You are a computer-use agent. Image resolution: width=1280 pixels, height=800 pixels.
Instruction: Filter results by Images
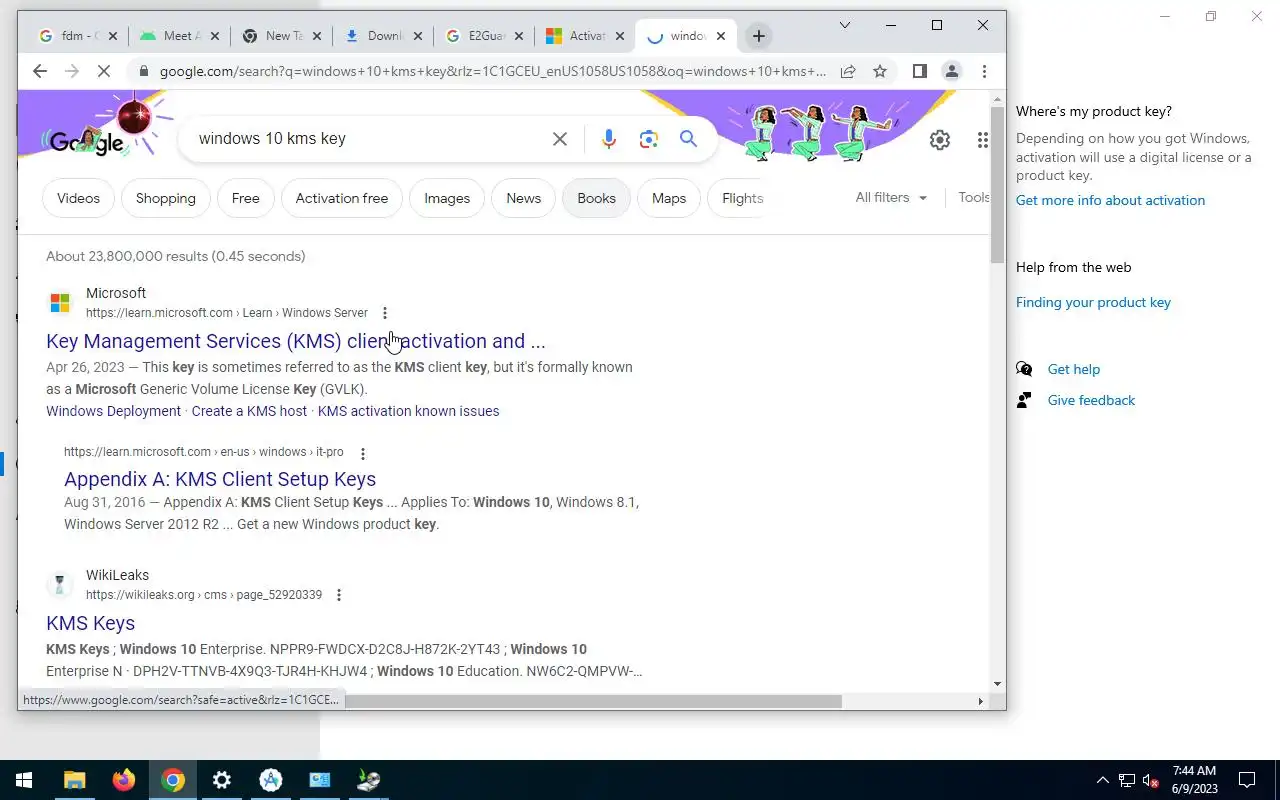point(447,198)
